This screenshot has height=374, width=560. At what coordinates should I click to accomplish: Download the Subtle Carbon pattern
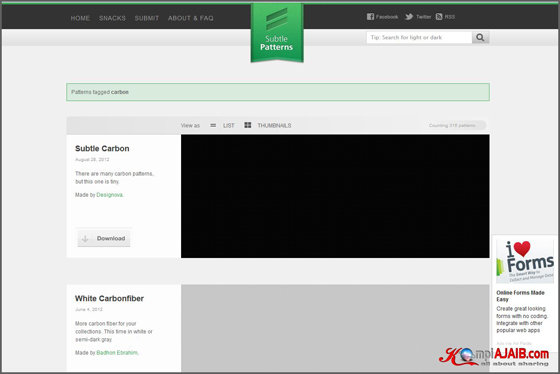104,238
